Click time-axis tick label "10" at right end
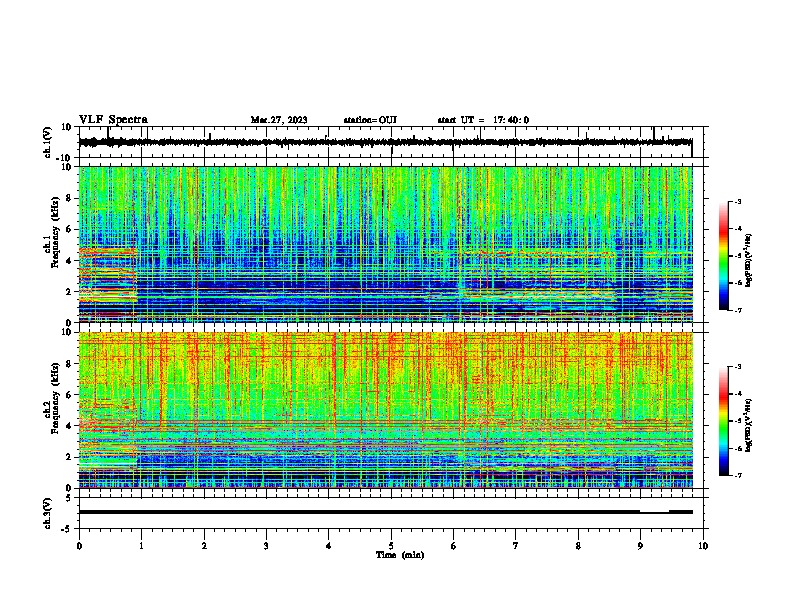 coord(703,546)
